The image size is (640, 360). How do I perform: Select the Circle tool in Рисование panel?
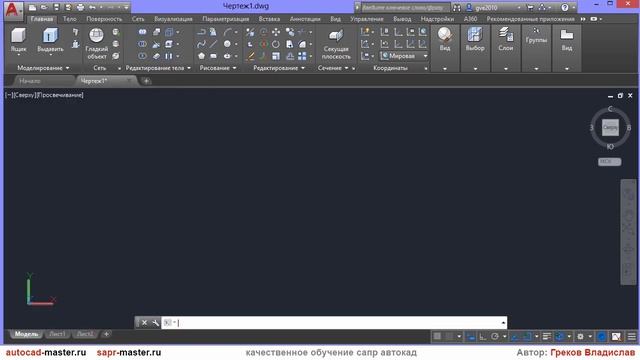click(x=227, y=44)
